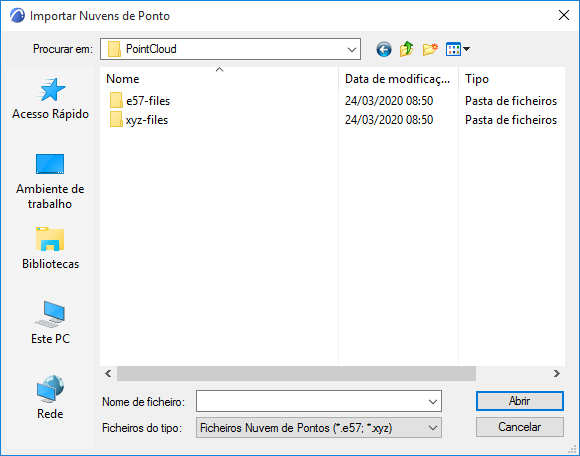Open the Ficheiros do tipo filter dropdown

coord(319,428)
